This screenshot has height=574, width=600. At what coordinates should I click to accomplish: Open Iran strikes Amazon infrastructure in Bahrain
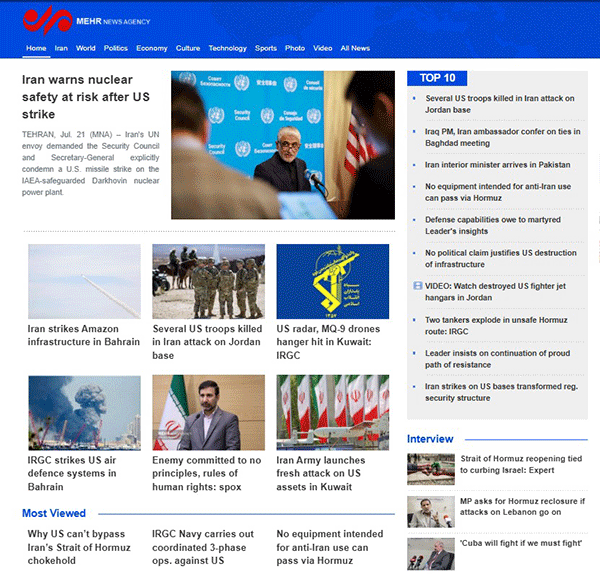(83, 335)
